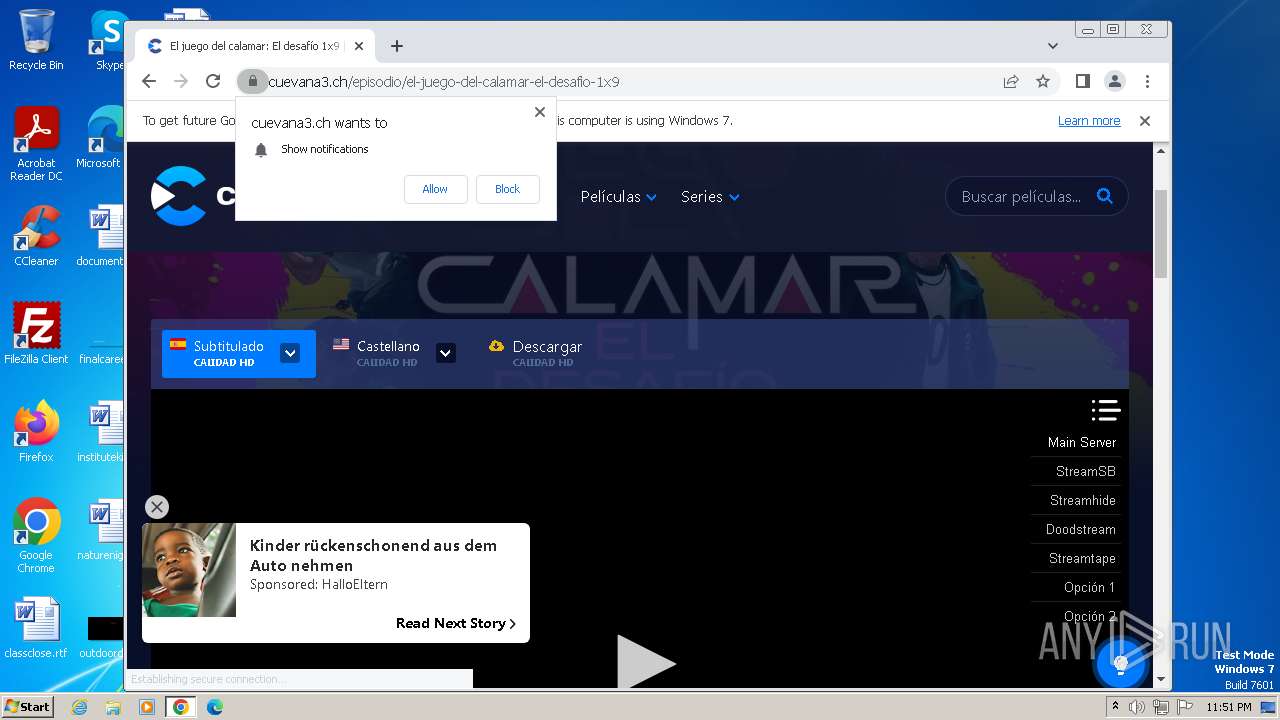The width and height of the screenshot is (1280, 720).
Task: Click Chrome icon in taskbar
Action: (x=181, y=707)
